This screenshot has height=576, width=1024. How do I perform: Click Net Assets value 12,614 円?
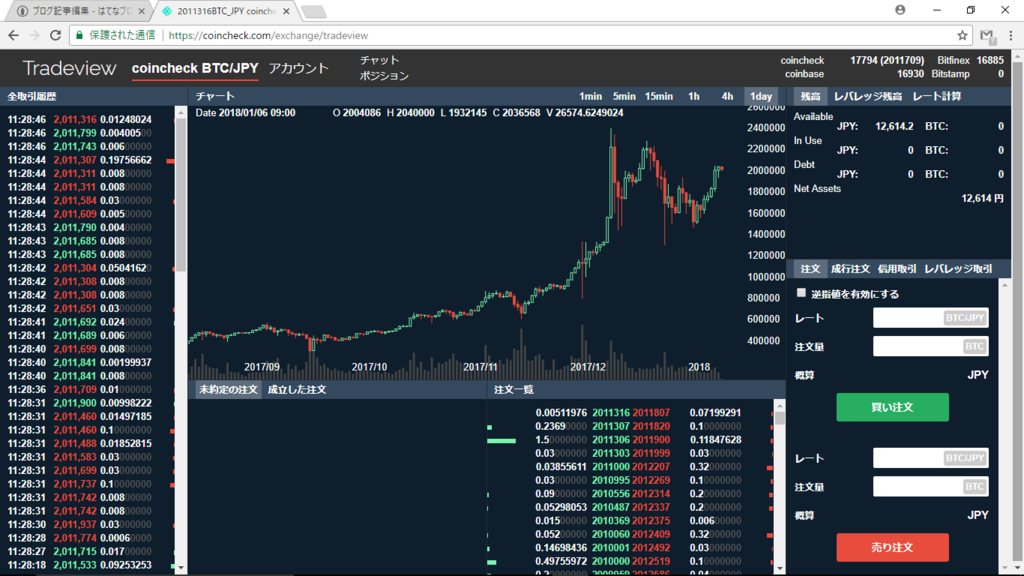[982, 198]
